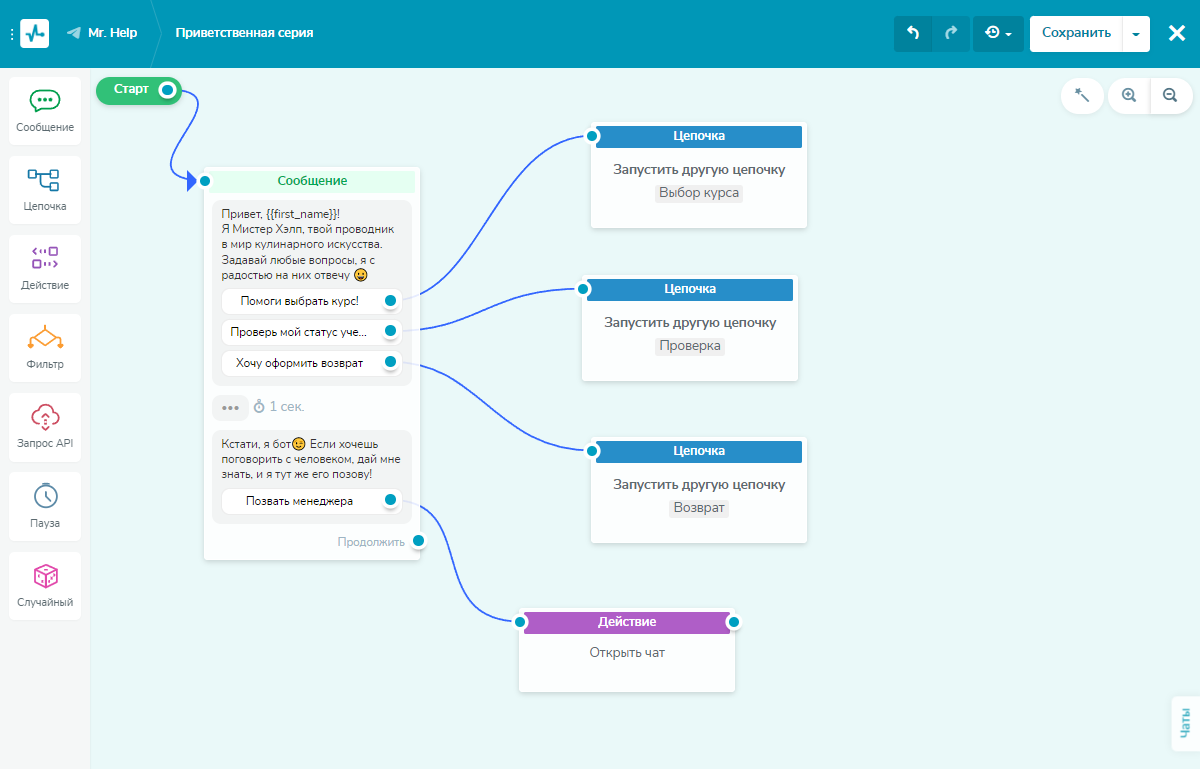The height and width of the screenshot is (769, 1200).
Task: Click the Возврат chain tag
Action: click(699, 508)
